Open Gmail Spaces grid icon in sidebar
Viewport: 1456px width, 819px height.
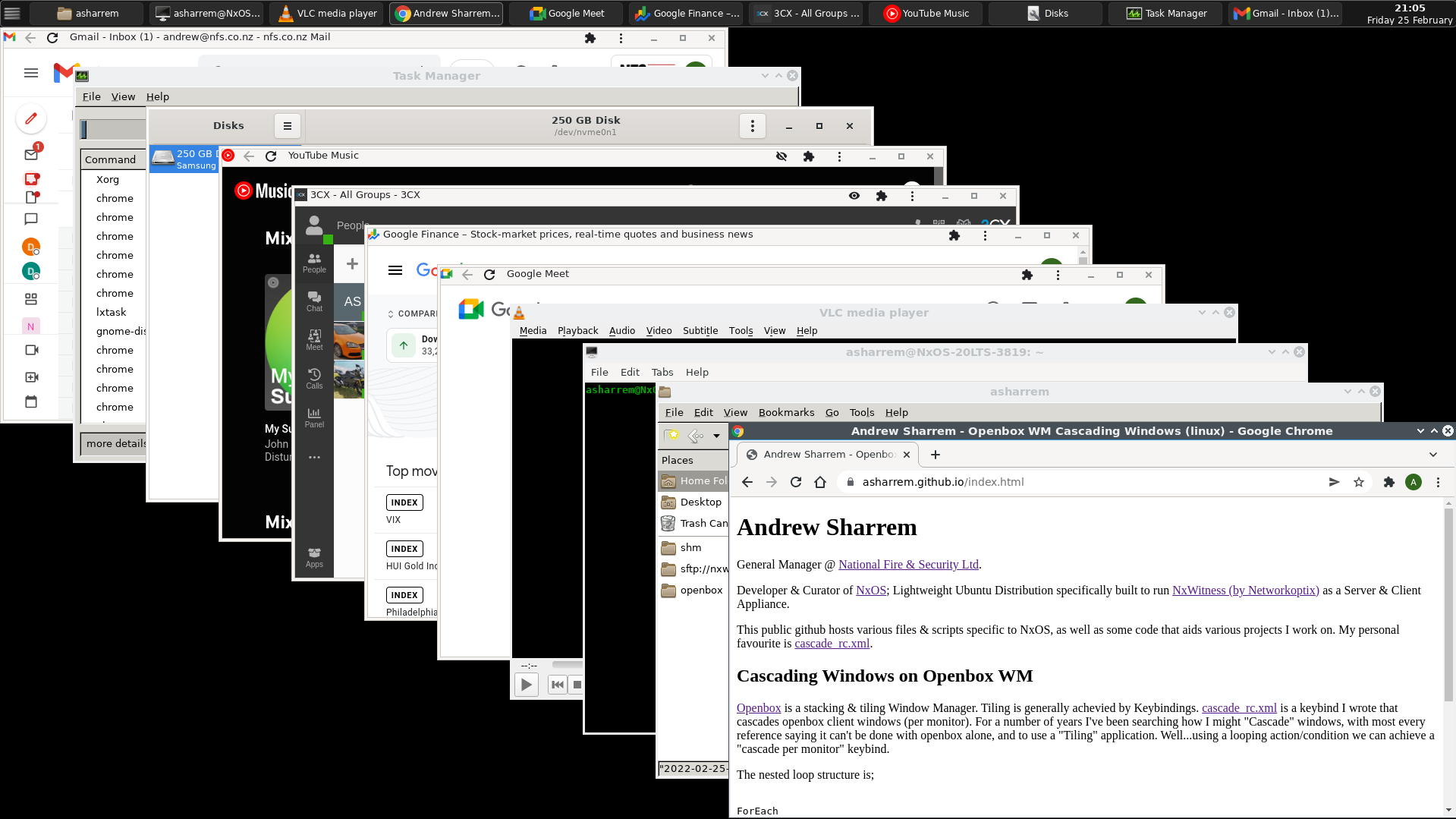click(x=31, y=299)
